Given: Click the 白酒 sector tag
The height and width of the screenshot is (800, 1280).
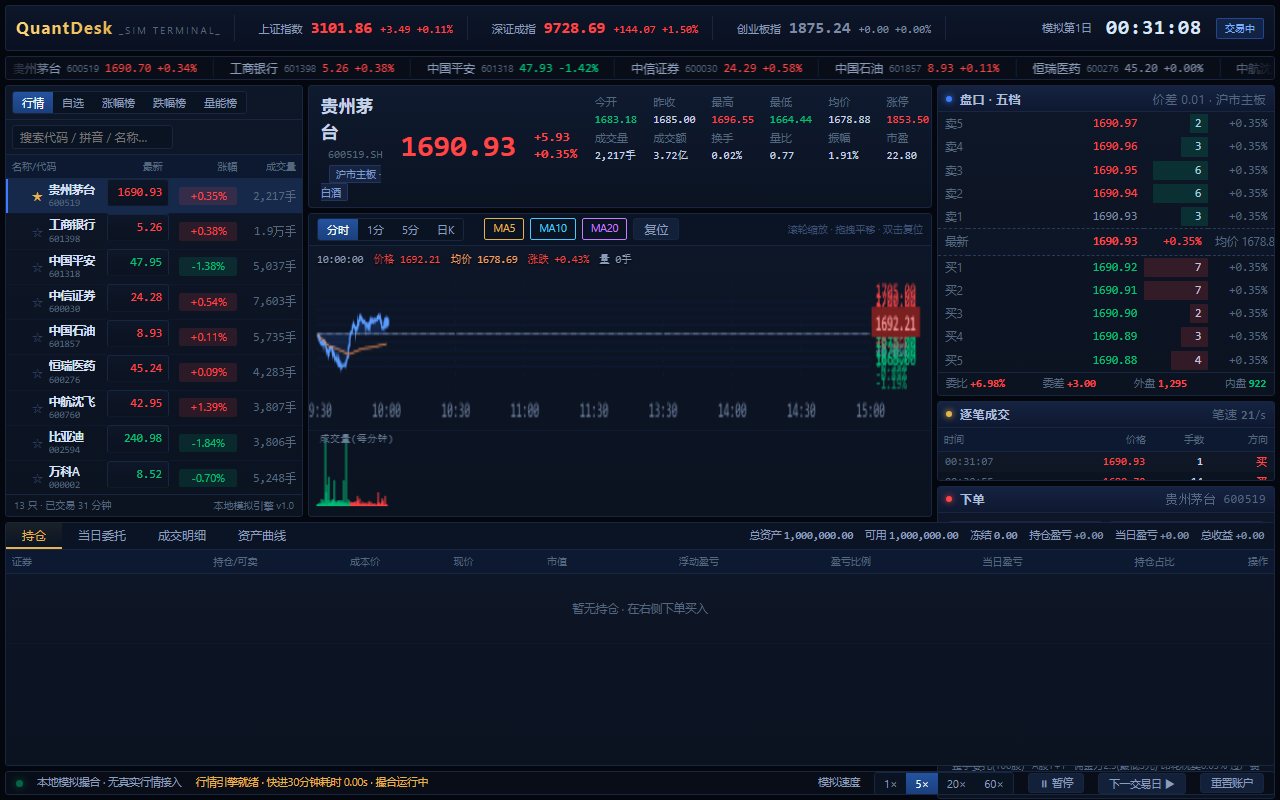Looking at the screenshot, I should point(334,192).
